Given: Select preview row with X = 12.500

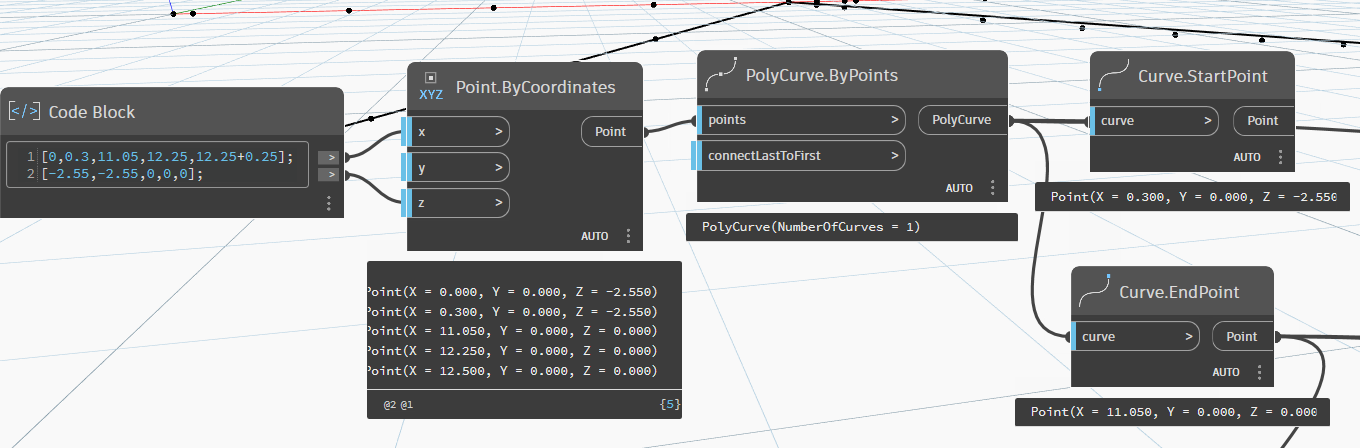Looking at the screenshot, I should click(511, 371).
